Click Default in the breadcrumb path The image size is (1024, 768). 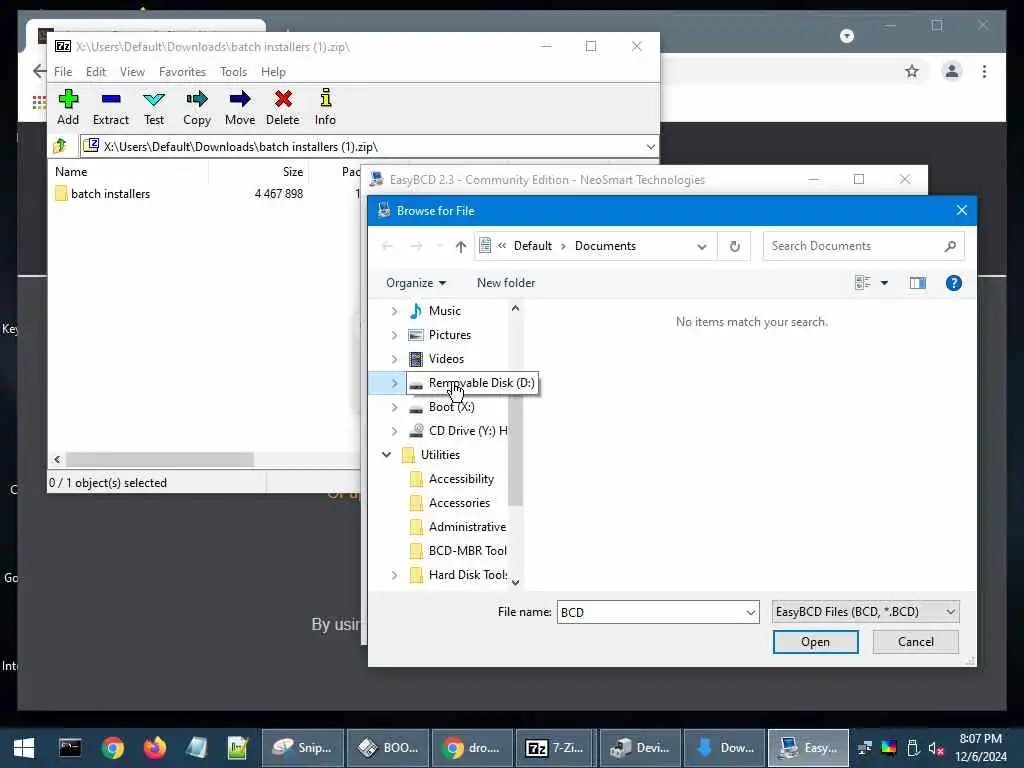(532, 246)
